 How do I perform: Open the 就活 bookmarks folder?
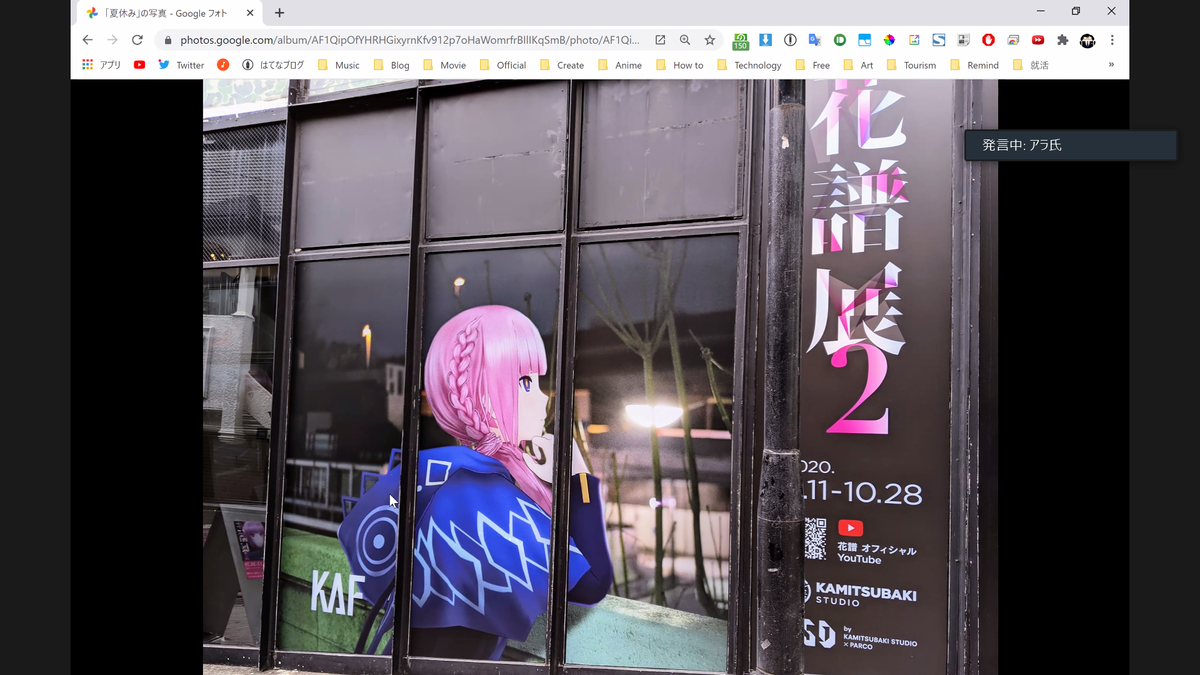click(x=1030, y=65)
